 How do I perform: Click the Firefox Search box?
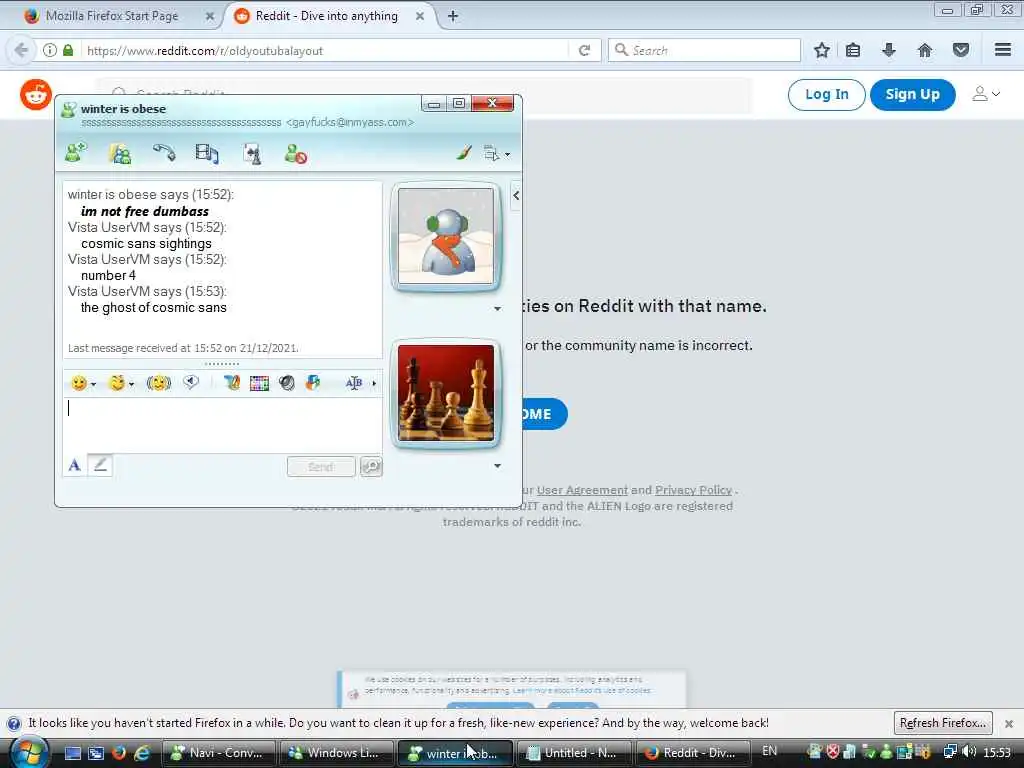(x=704, y=50)
